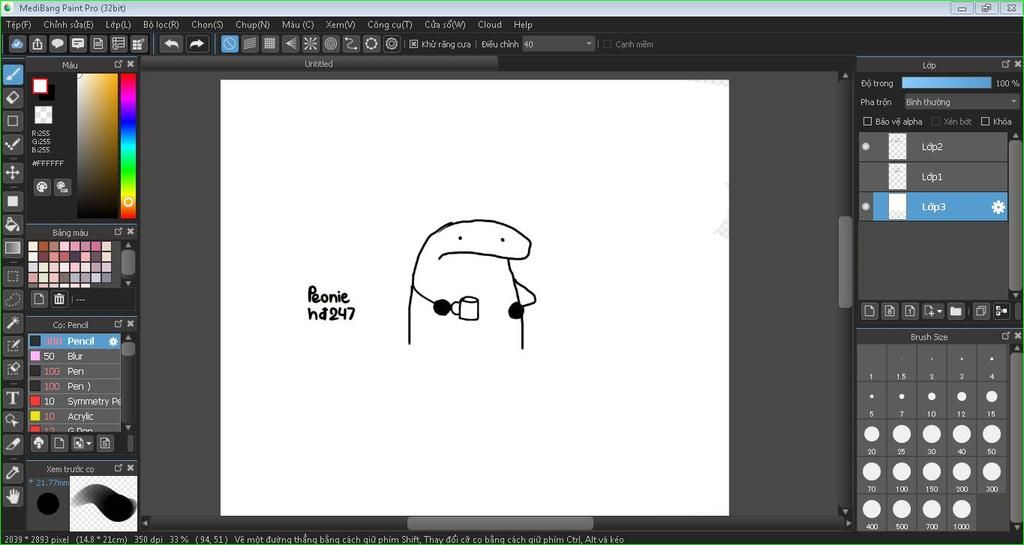The height and width of the screenshot is (545, 1024).
Task: Open the Chỉnh sửa(E) menu
Action: point(68,24)
